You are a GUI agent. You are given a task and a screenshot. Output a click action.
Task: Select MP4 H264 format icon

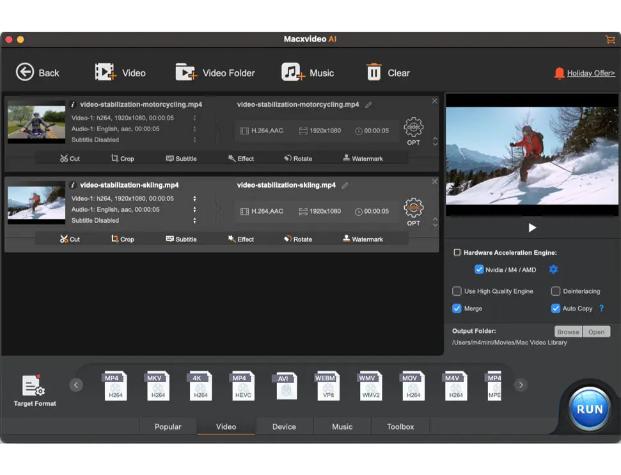(x=115, y=385)
